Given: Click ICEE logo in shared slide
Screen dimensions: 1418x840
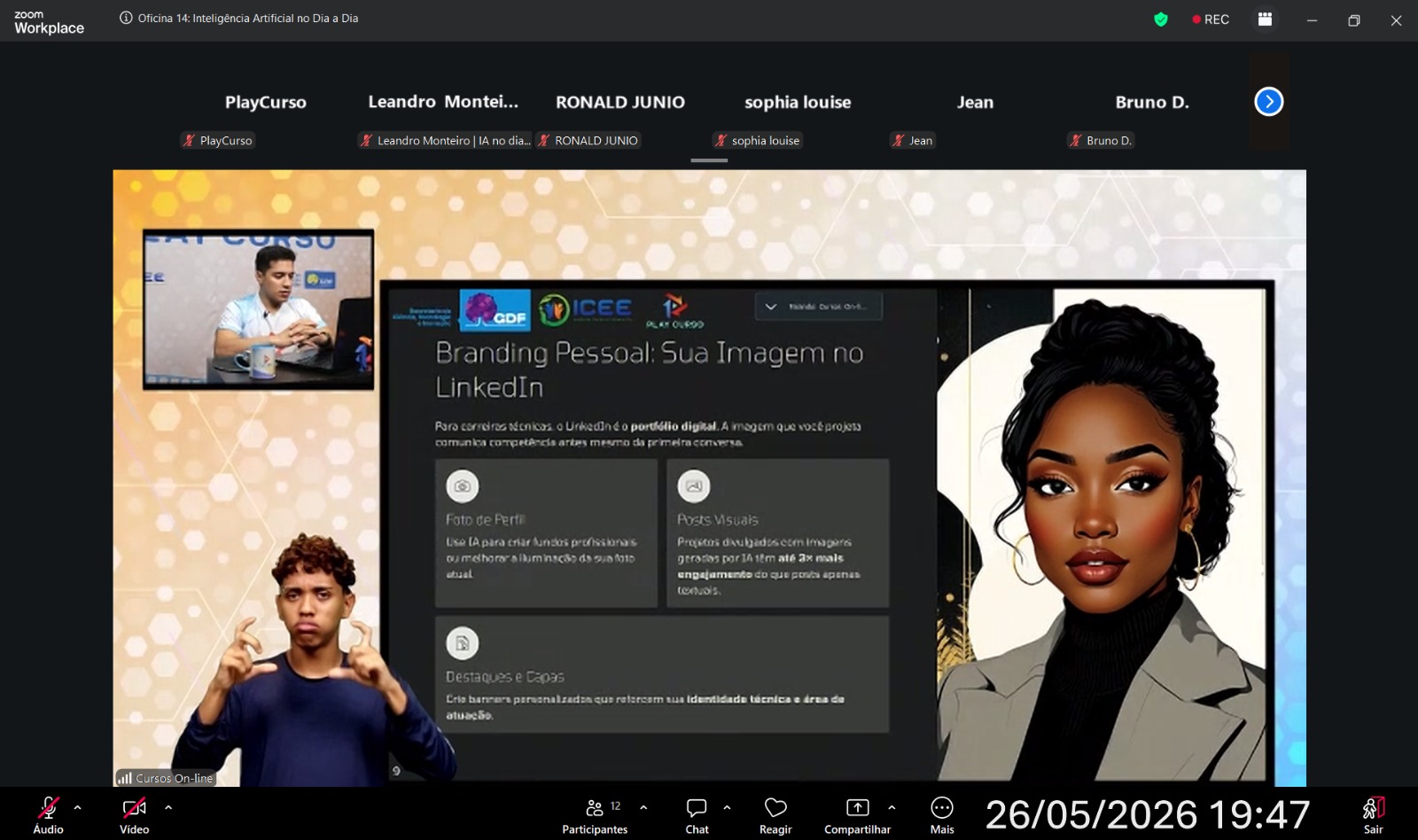Looking at the screenshot, I should pyautogui.click(x=585, y=308).
